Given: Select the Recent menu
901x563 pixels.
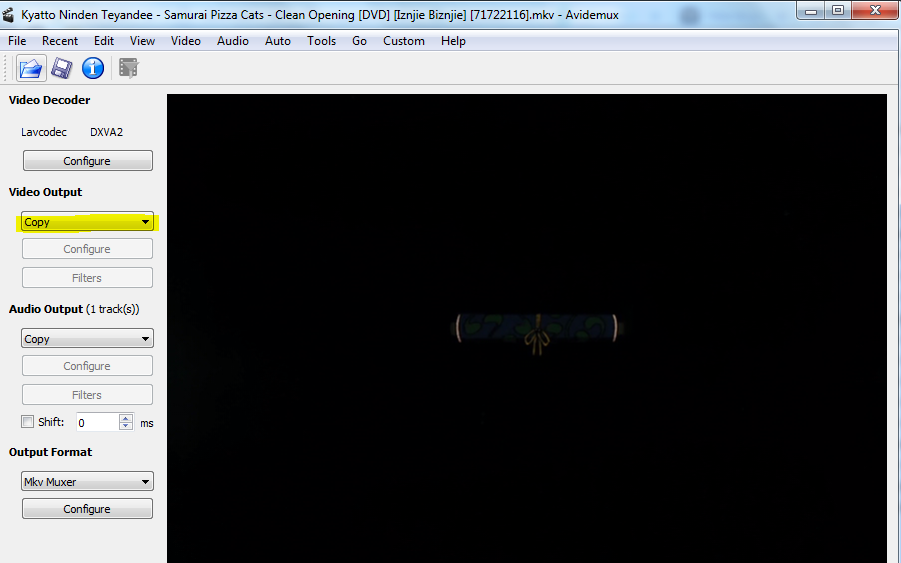Looking at the screenshot, I should pyautogui.click(x=60, y=41).
